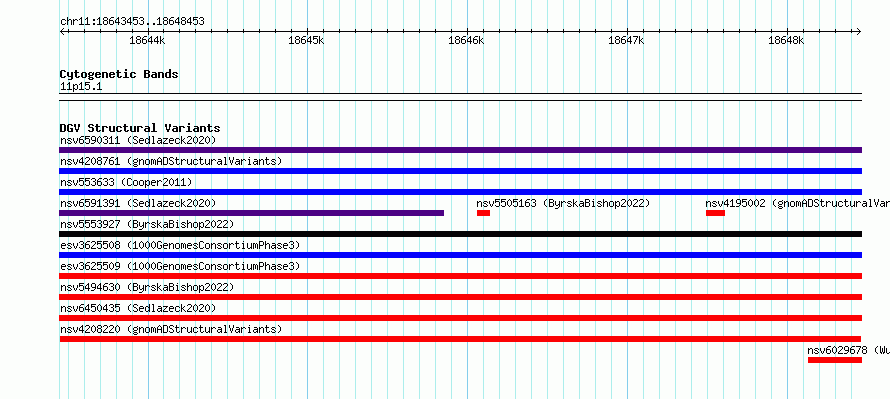Select the blue esv3625508 variant bar
The image size is (890, 399).
pos(460,255)
